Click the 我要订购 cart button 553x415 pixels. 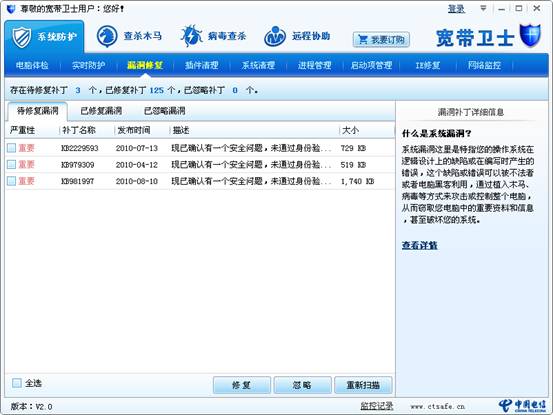pyautogui.click(x=381, y=39)
